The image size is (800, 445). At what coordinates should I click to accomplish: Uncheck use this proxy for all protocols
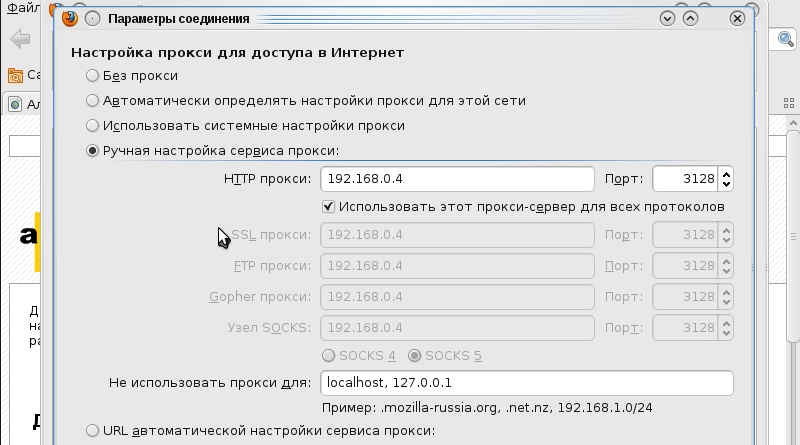[328, 207]
